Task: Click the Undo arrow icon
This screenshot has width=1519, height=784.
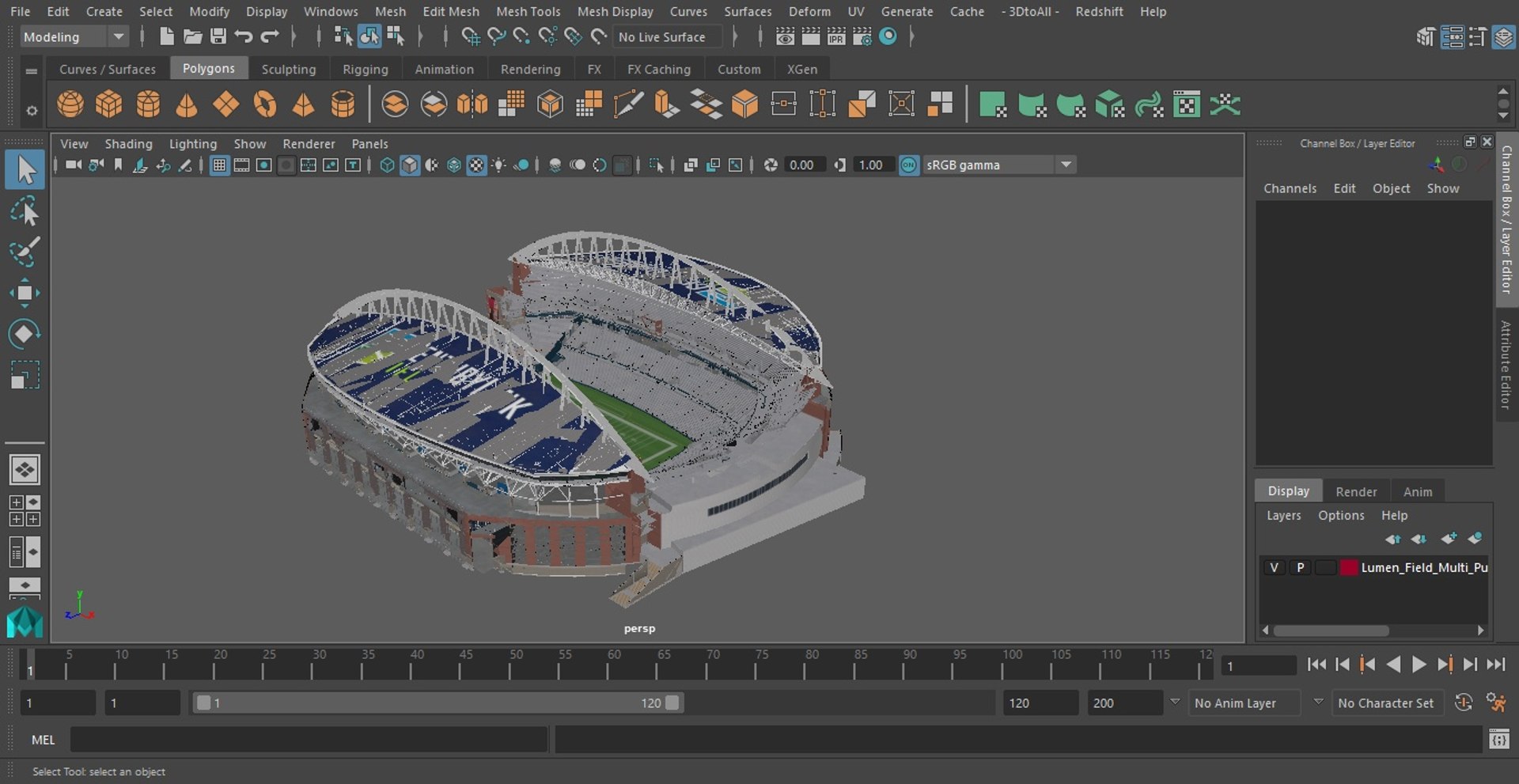Action: point(244,36)
